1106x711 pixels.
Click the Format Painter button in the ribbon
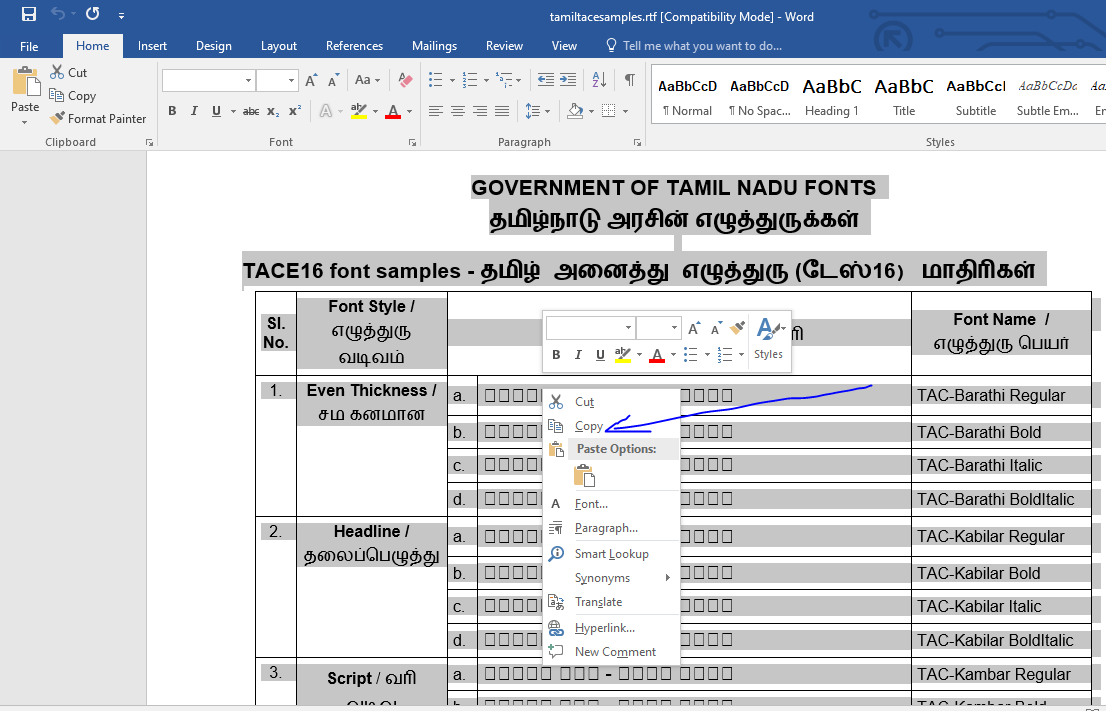coord(98,118)
